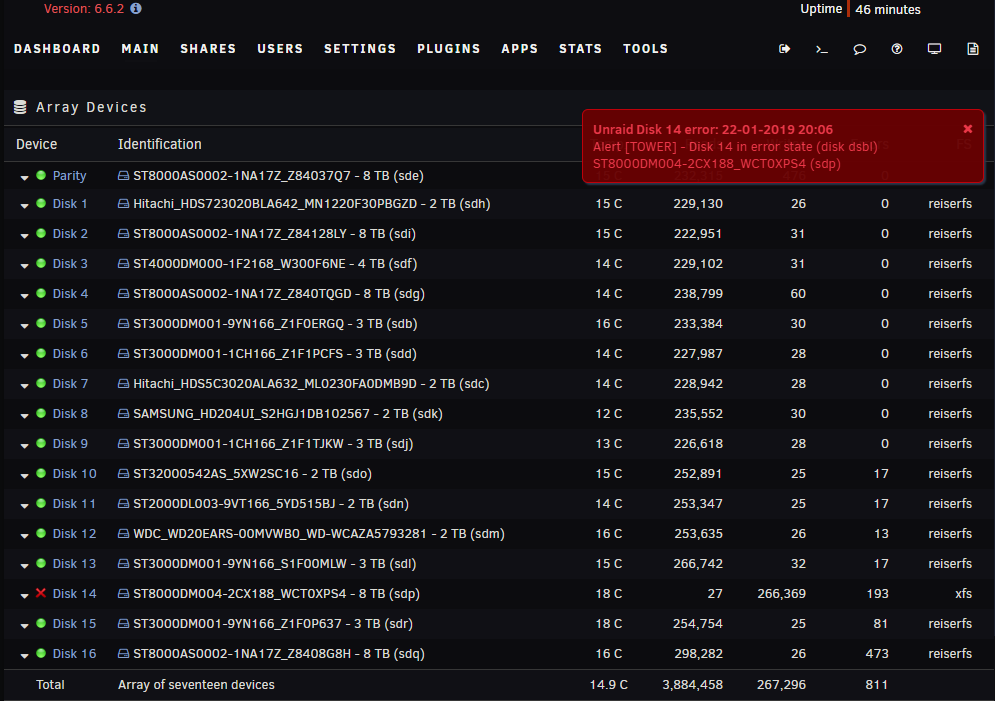Viewport: 995px width, 701px height.
Task: Click the Array Devices stack icon
Action: pos(20,107)
